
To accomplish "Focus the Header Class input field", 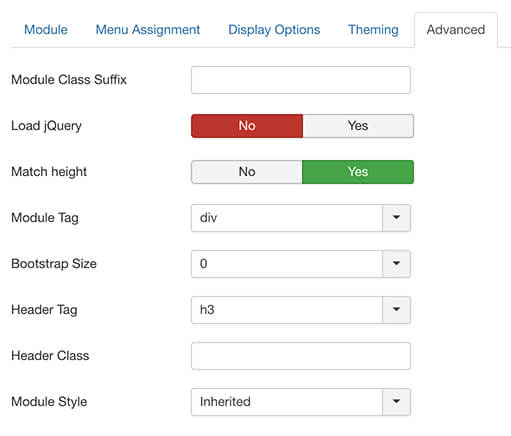I will point(301,356).
